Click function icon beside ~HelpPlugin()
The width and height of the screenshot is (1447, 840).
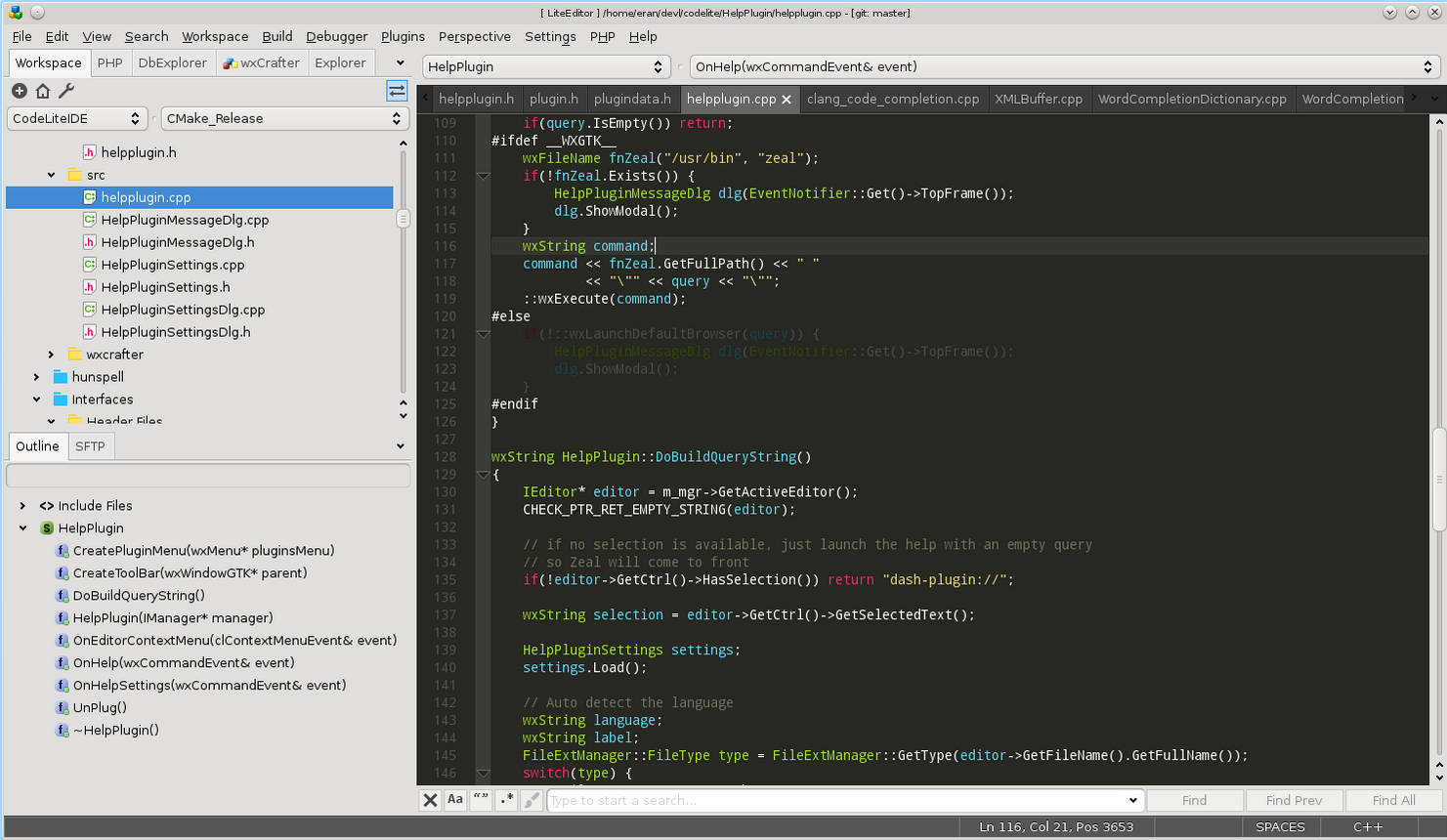(x=62, y=731)
